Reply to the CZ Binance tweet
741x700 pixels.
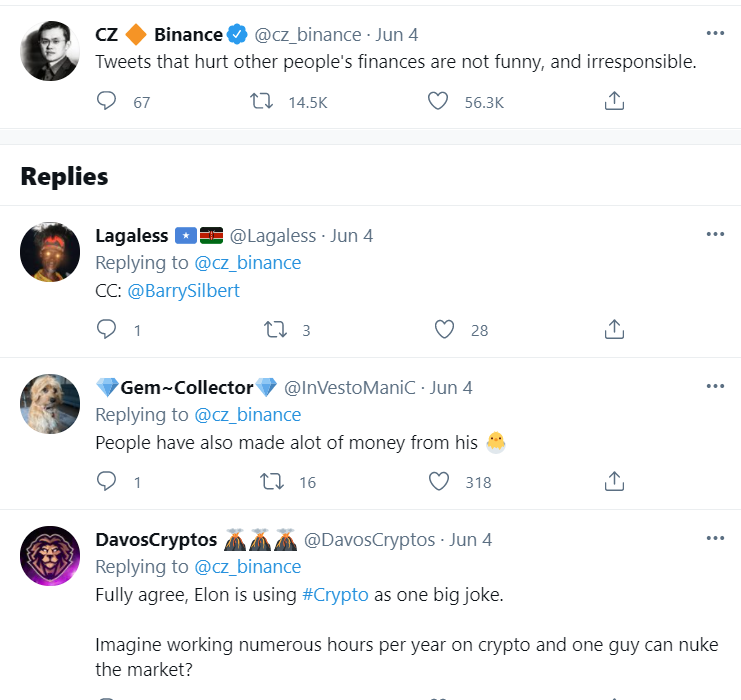107,101
